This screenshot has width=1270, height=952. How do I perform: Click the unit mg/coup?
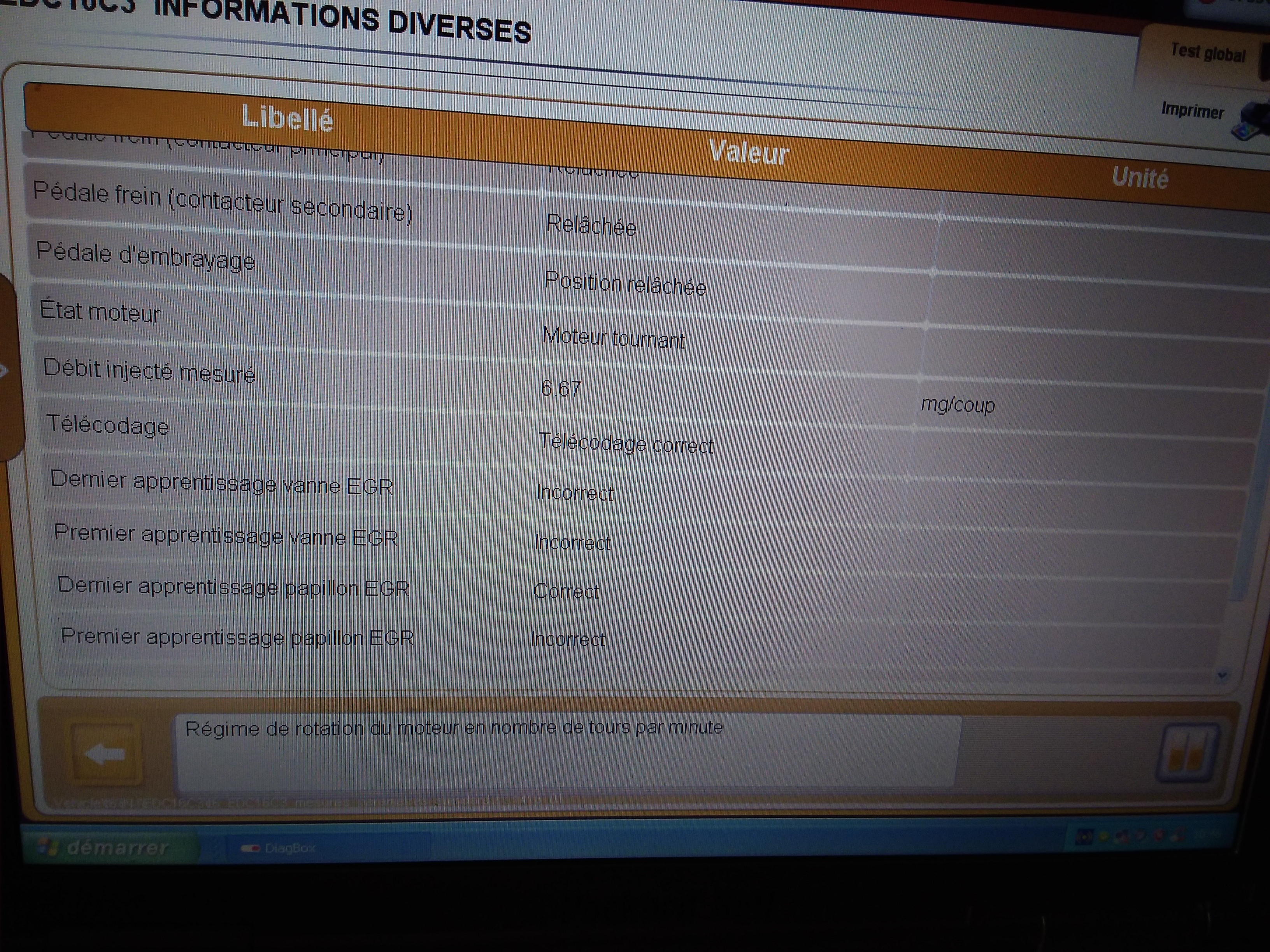(x=958, y=406)
